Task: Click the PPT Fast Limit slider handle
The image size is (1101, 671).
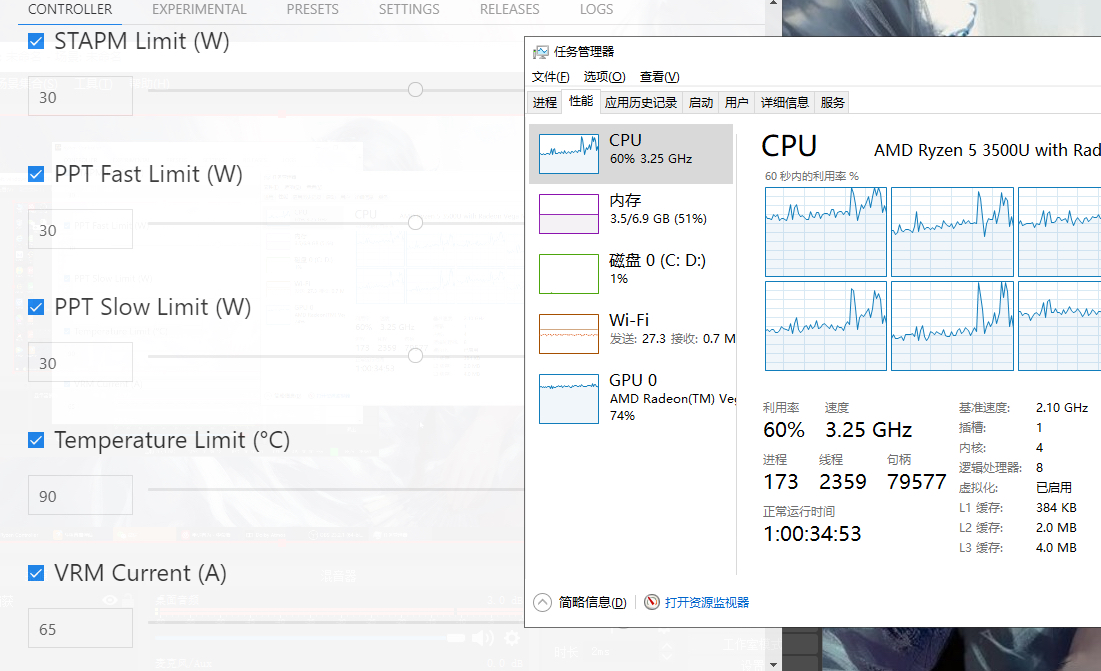Action: coord(416,222)
